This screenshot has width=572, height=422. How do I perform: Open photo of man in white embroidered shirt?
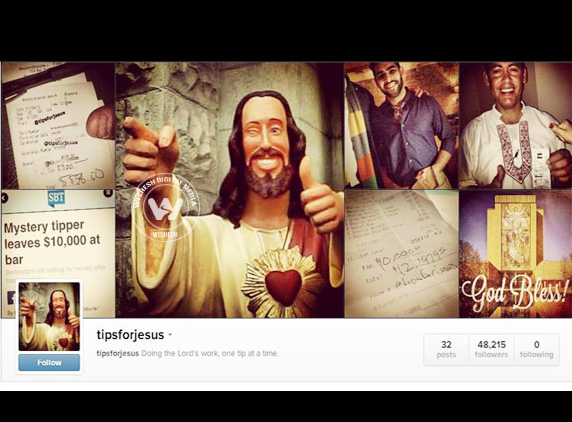(515, 125)
